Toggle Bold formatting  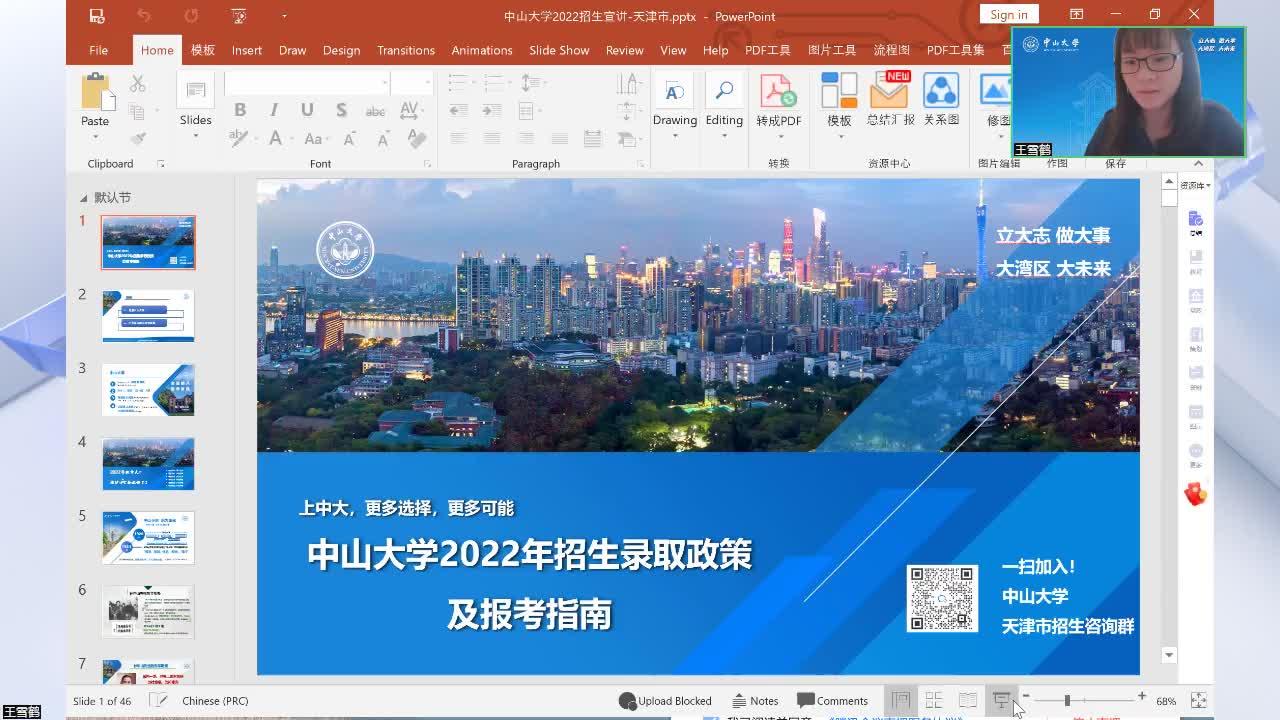point(240,110)
